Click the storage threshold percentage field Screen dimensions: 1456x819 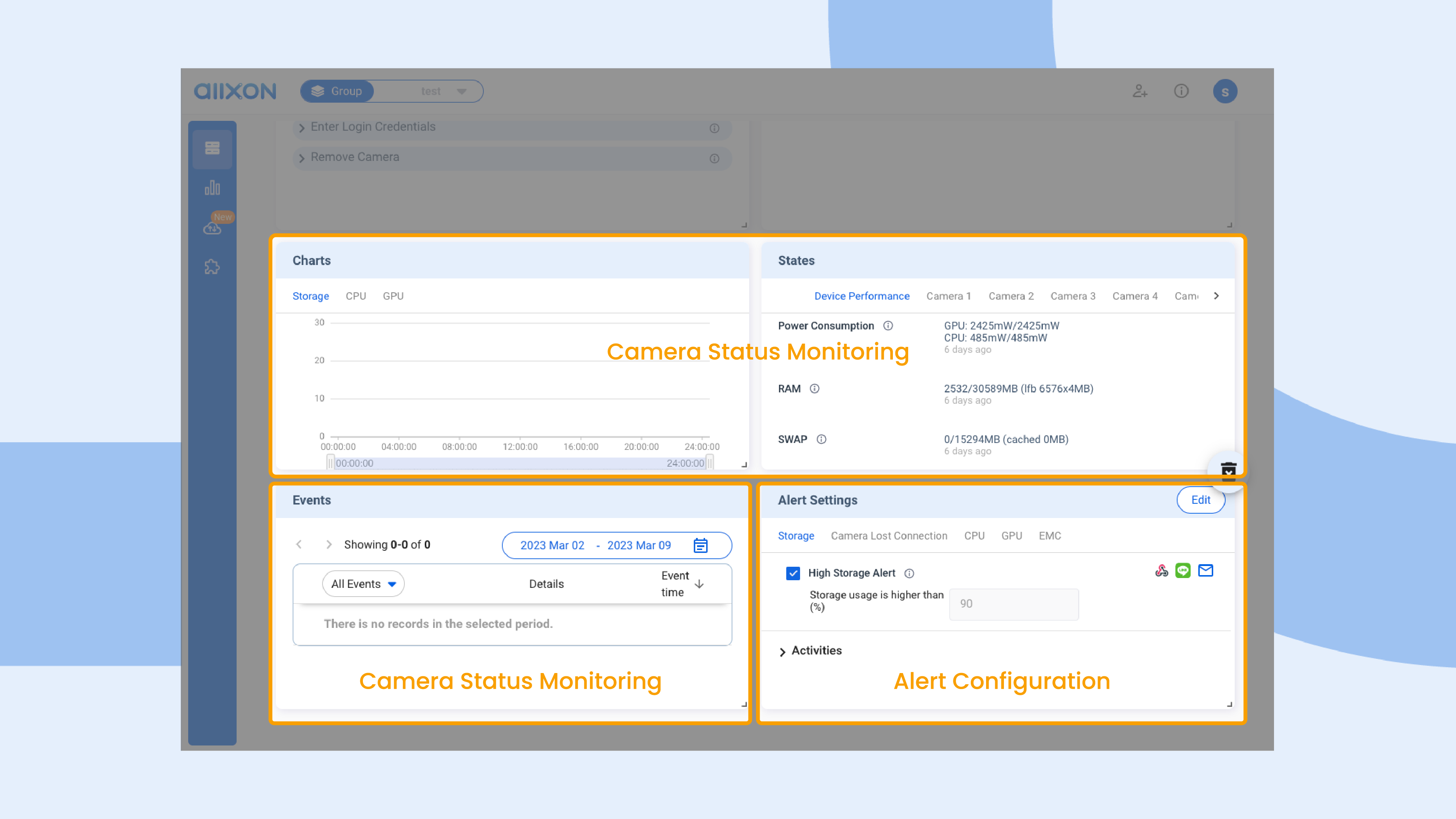[1013, 604]
